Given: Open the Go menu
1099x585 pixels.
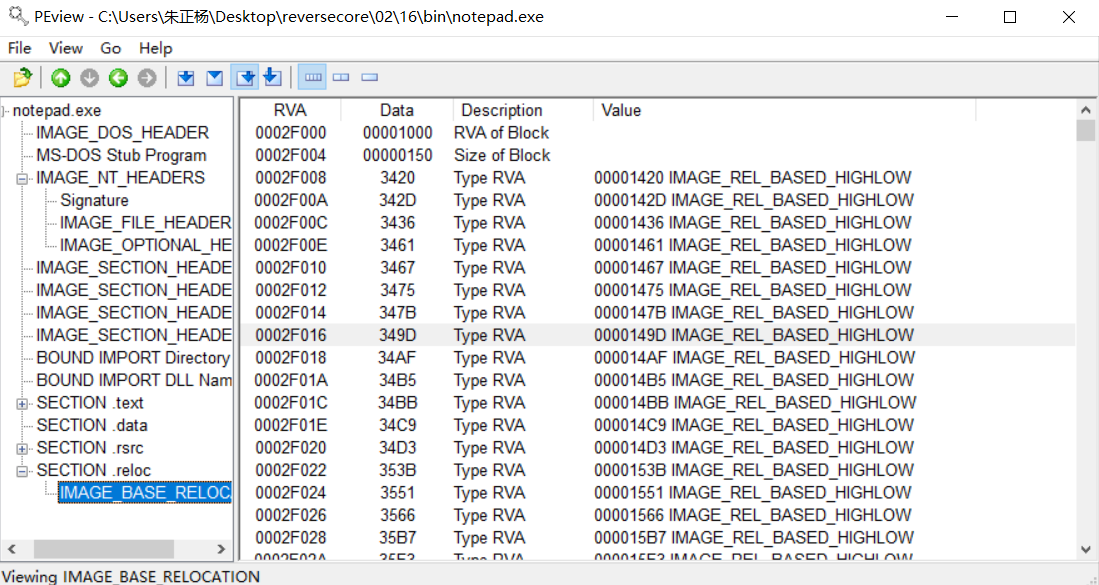Looking at the screenshot, I should [x=110, y=48].
